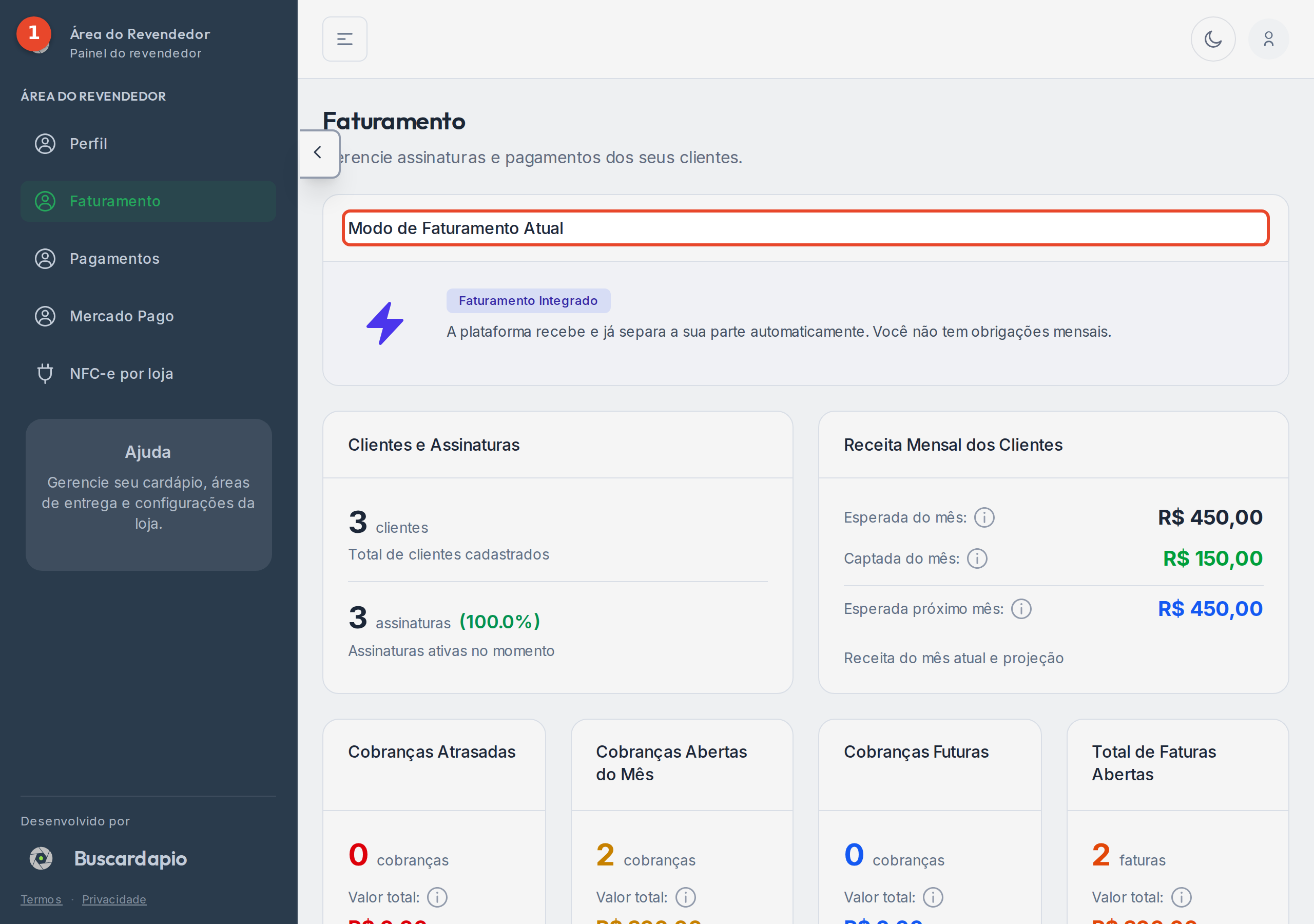1314x924 pixels.
Task: Click the NFC-e plug icon
Action: point(45,373)
